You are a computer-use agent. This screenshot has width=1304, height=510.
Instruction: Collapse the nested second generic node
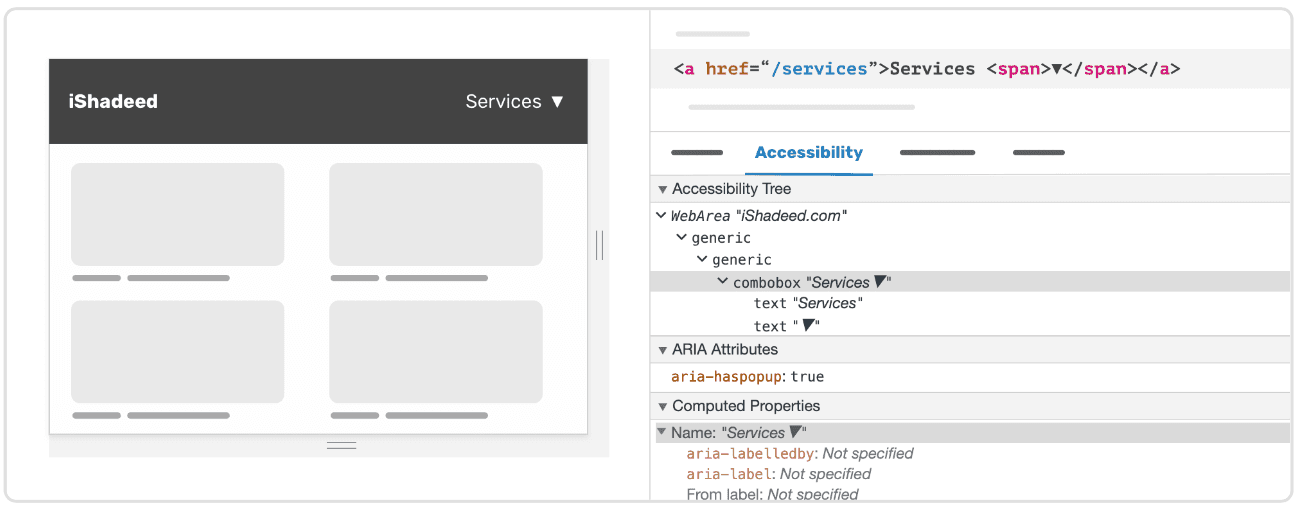click(x=702, y=260)
